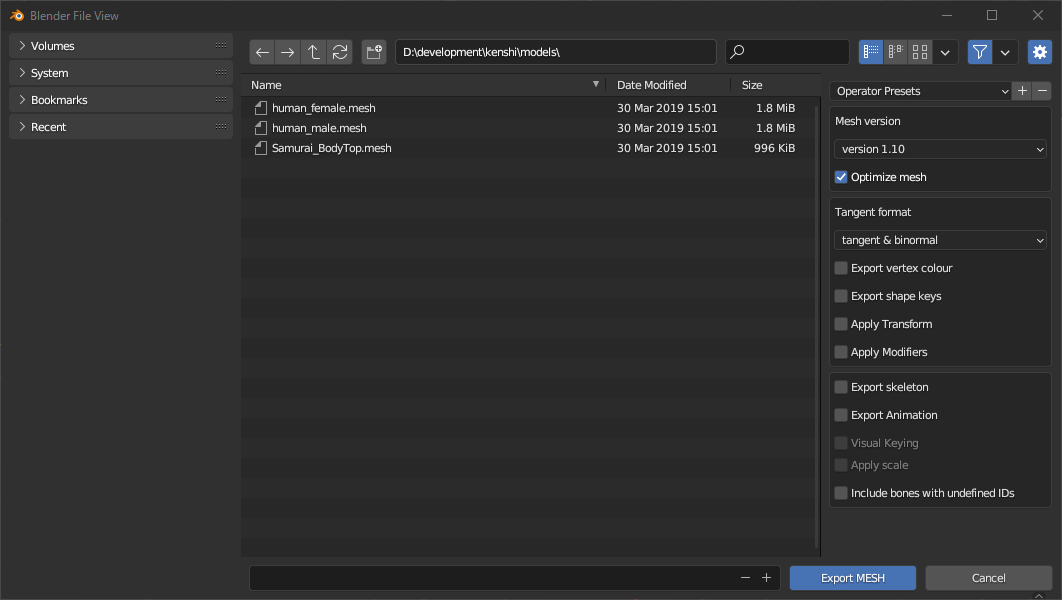Open Tangent format dropdown
This screenshot has height=600, width=1062.
[940, 240]
